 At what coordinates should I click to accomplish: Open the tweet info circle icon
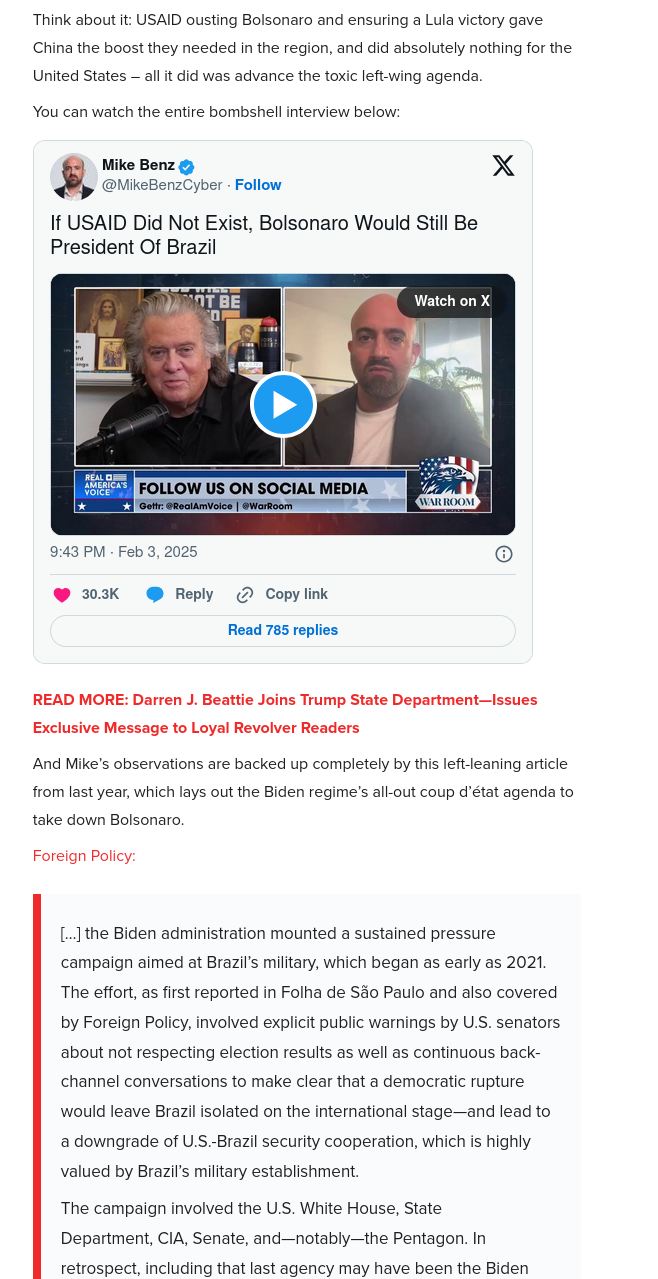504,554
